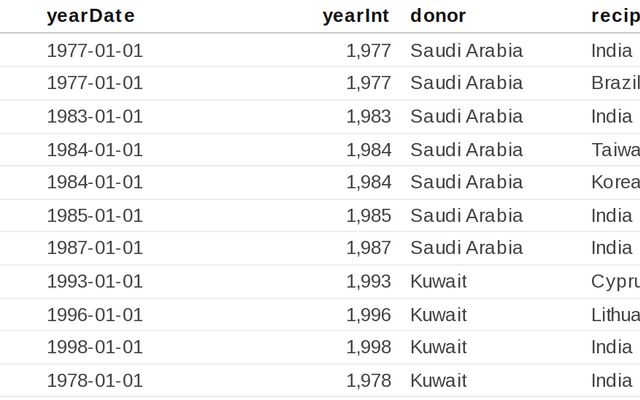The image size is (640, 400).
Task: Sort by the yearInt column header
Action: coord(355,16)
